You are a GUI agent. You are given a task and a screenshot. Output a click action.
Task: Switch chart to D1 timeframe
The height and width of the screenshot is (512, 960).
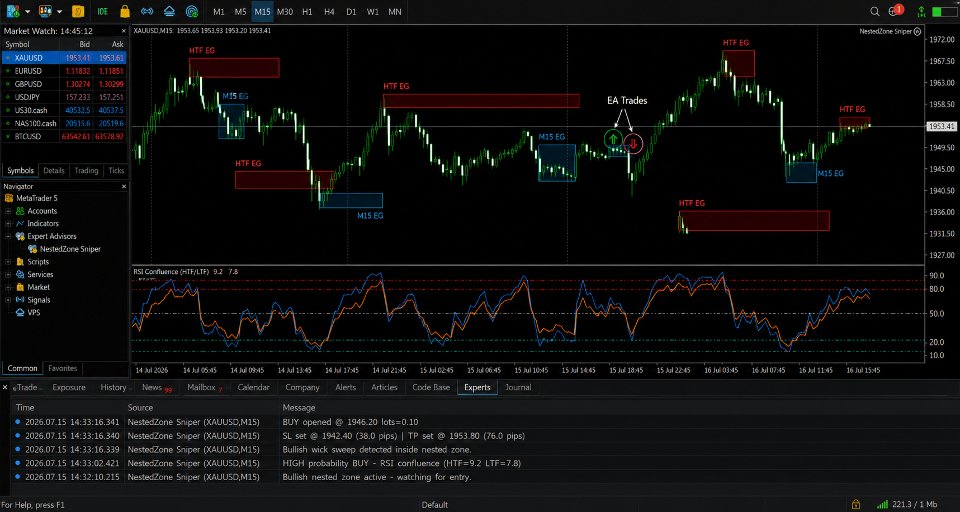click(351, 11)
